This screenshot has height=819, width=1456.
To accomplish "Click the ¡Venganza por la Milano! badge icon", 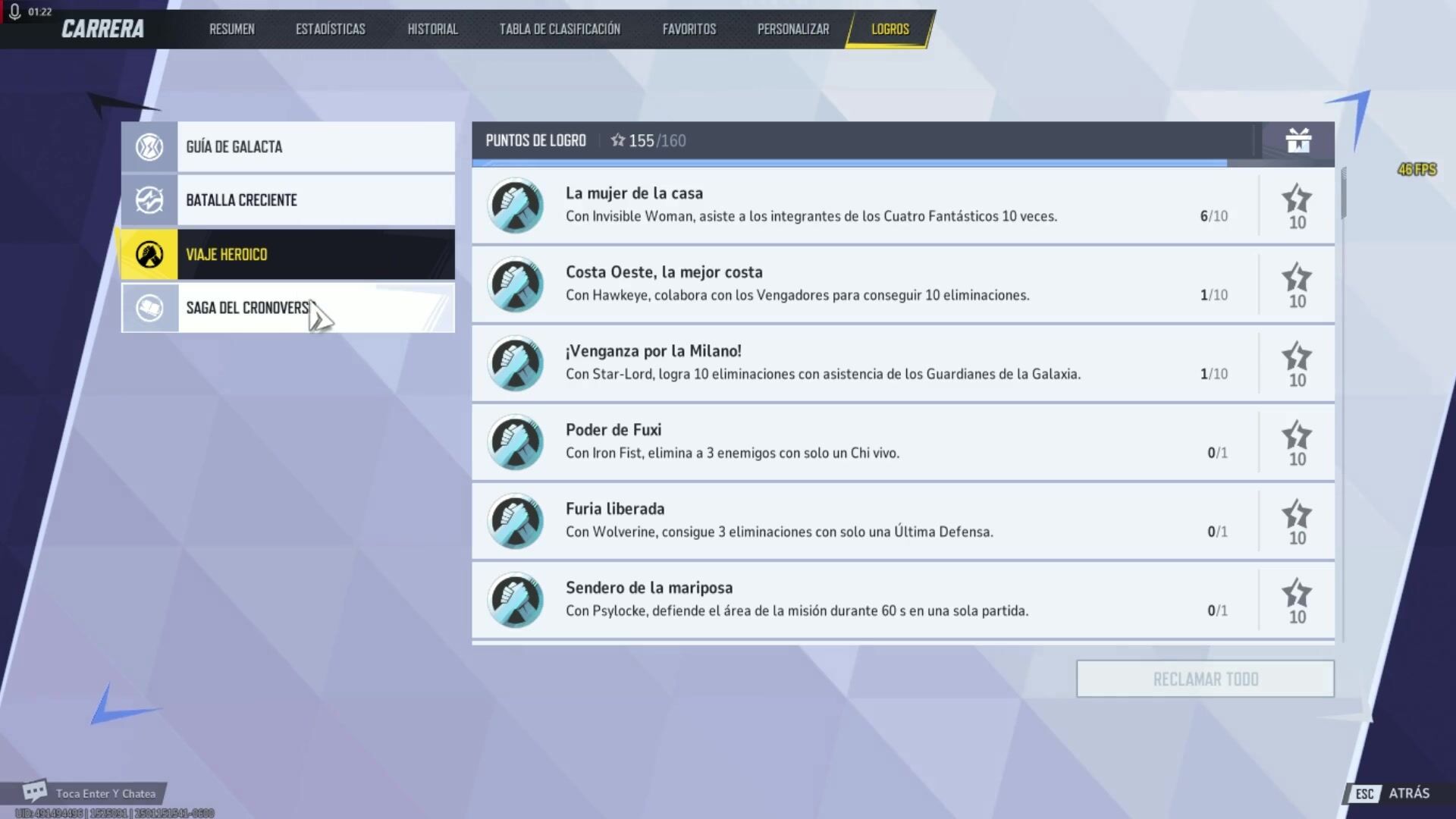I will (516, 363).
